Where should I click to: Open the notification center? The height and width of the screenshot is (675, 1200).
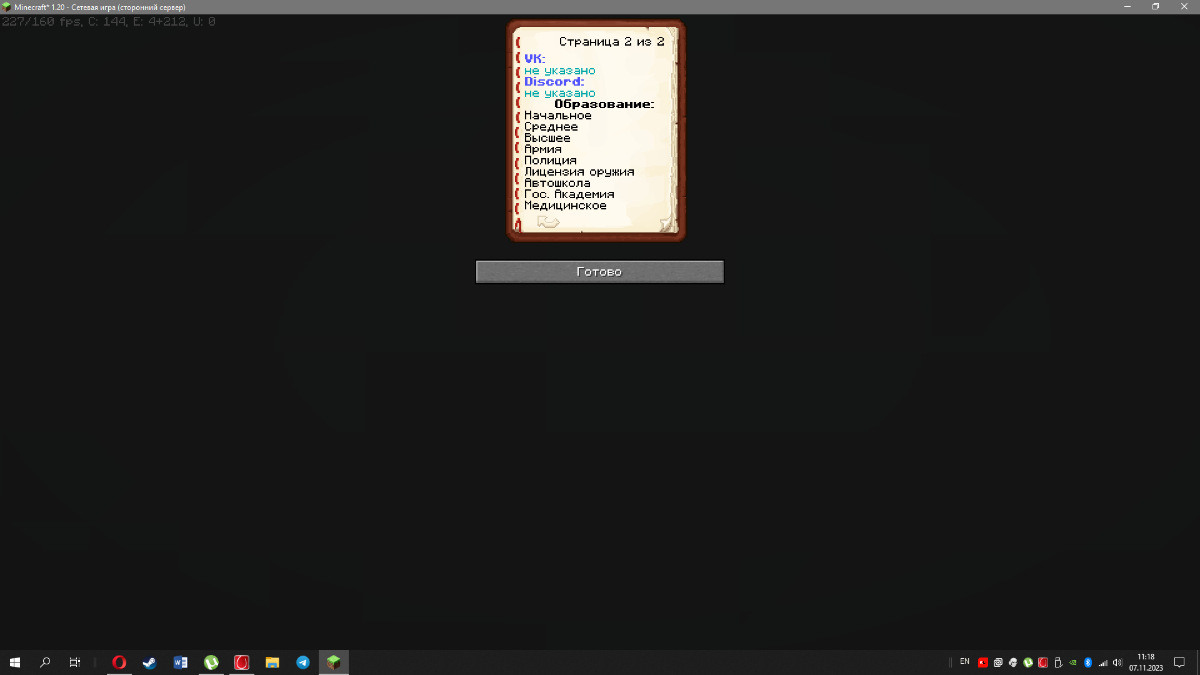coord(1179,662)
